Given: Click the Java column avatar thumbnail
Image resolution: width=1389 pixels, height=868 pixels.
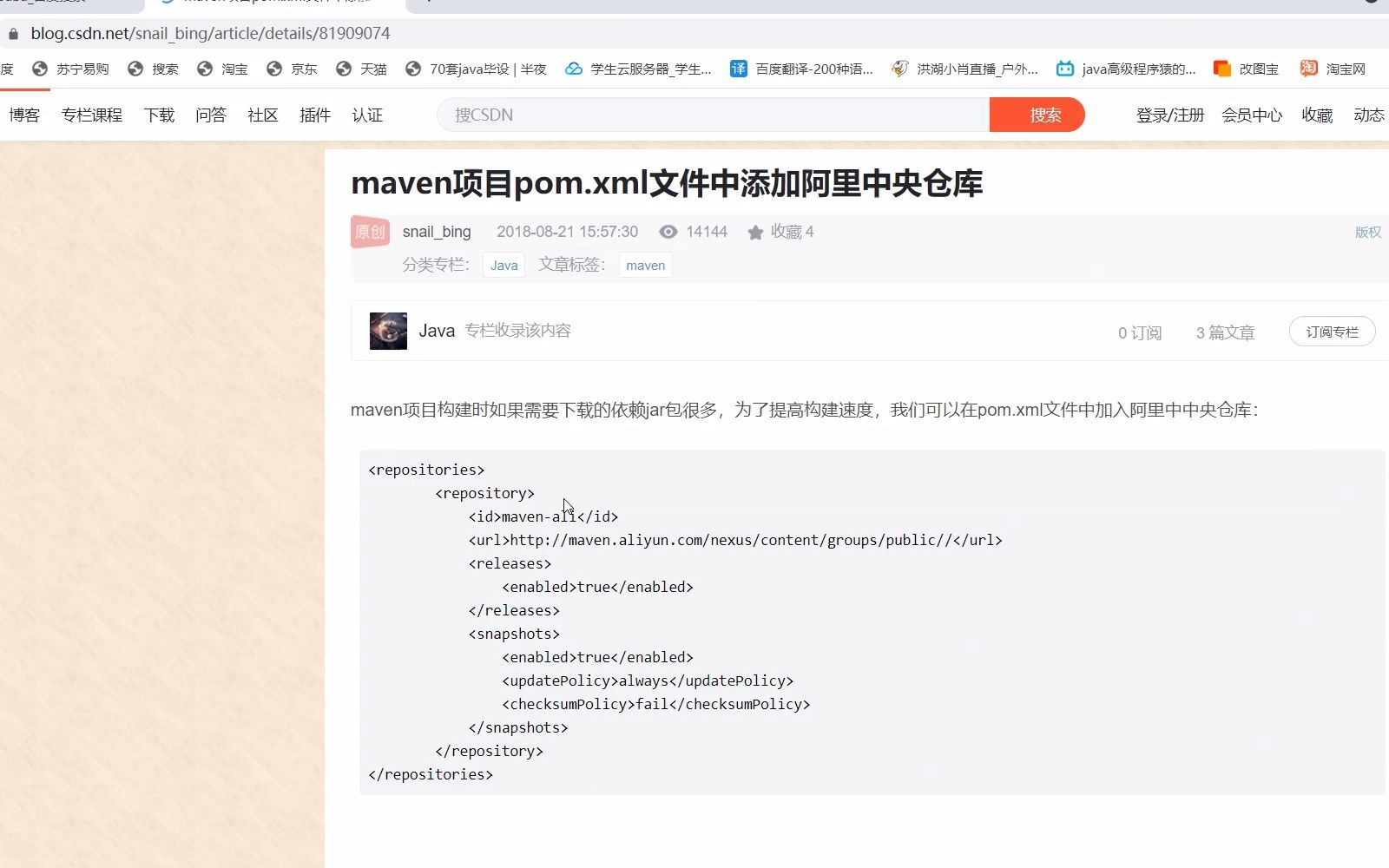Looking at the screenshot, I should point(387,331).
